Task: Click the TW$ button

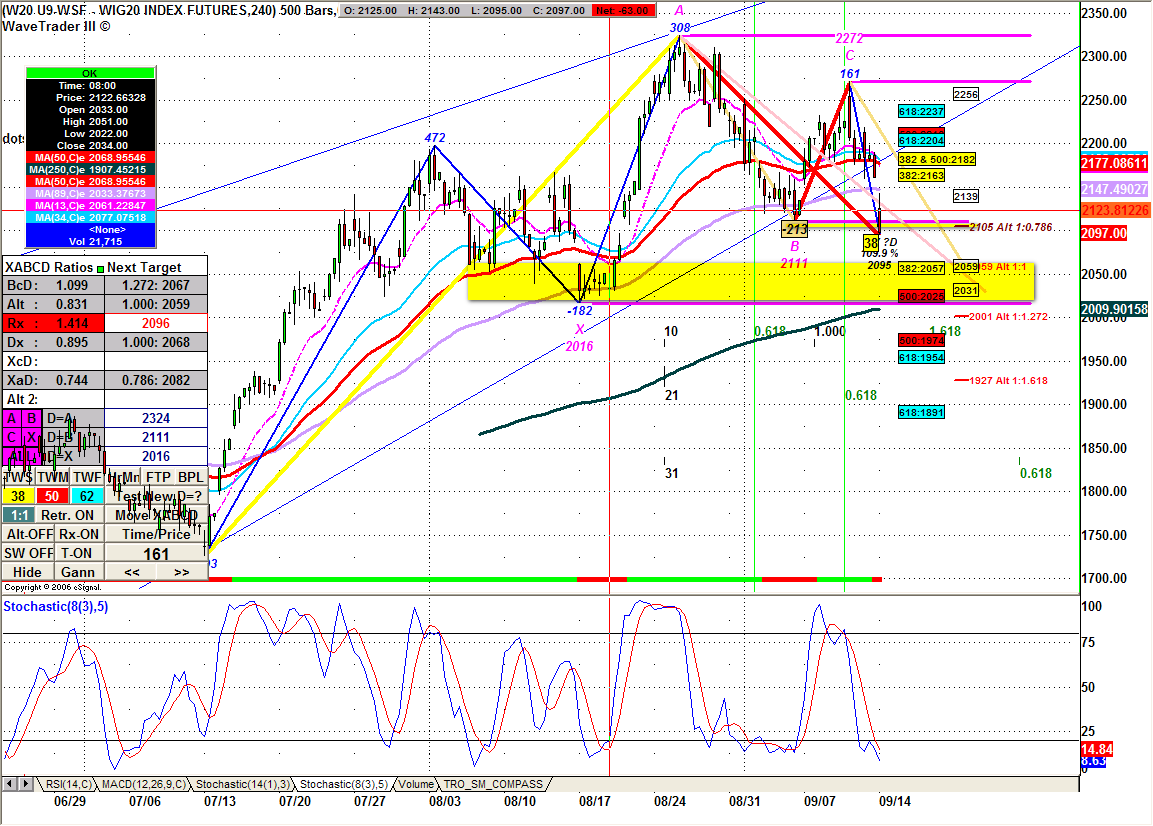Action: (x=18, y=477)
